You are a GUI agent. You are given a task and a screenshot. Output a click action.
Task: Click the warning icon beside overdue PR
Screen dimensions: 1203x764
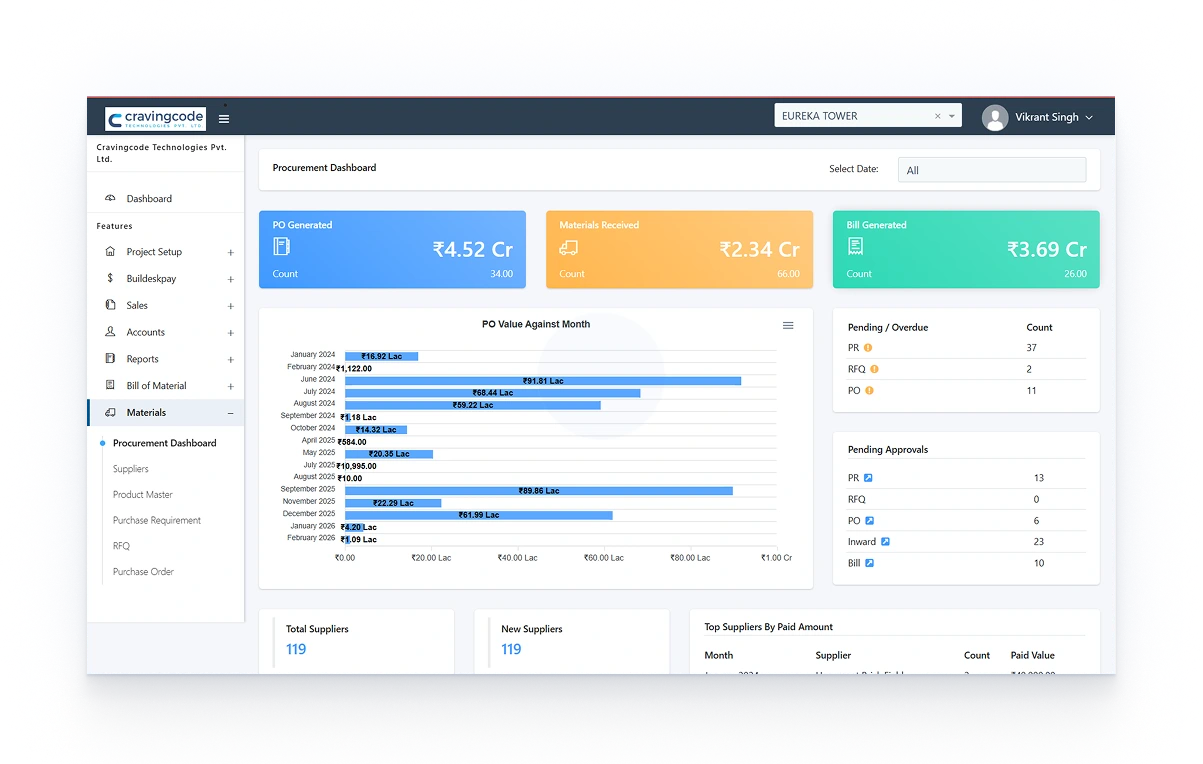pos(868,348)
